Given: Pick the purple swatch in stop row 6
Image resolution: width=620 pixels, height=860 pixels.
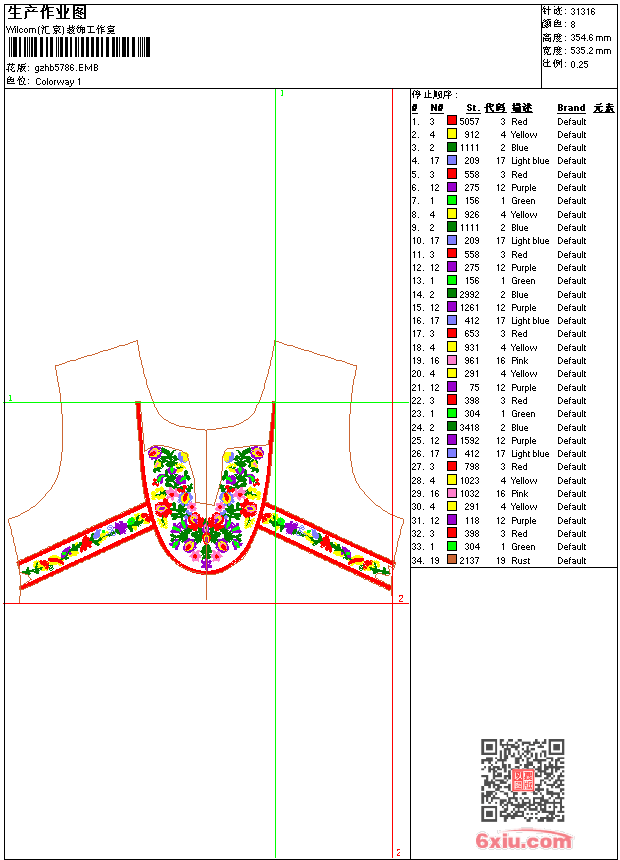Looking at the screenshot, I should 452,187.
